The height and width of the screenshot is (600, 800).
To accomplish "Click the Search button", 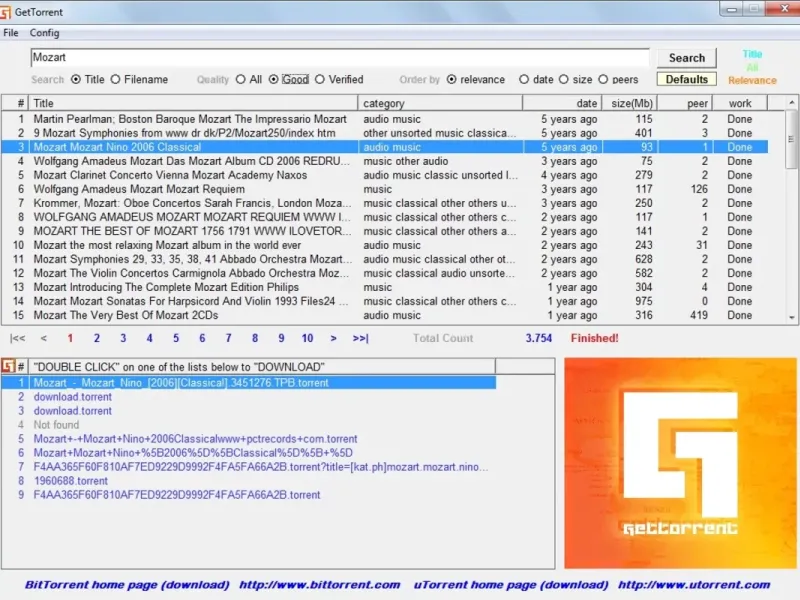I will coord(687,58).
